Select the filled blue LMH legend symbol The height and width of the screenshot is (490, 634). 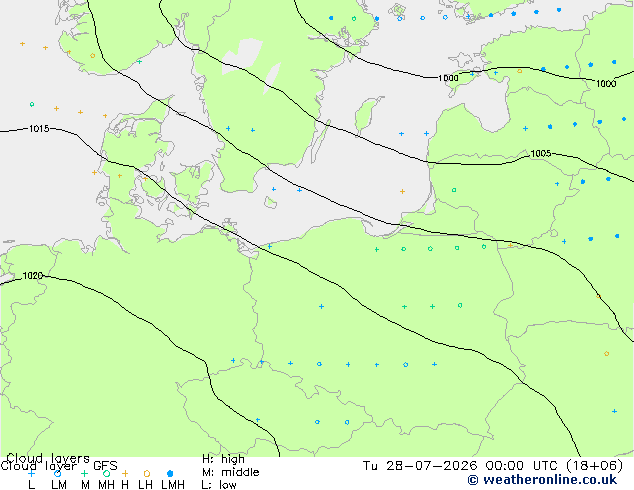click(x=170, y=473)
